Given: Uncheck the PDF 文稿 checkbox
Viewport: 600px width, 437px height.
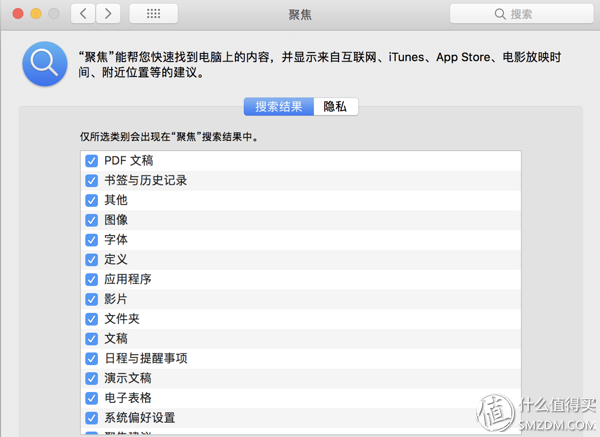Looking at the screenshot, I should click(x=91, y=161).
